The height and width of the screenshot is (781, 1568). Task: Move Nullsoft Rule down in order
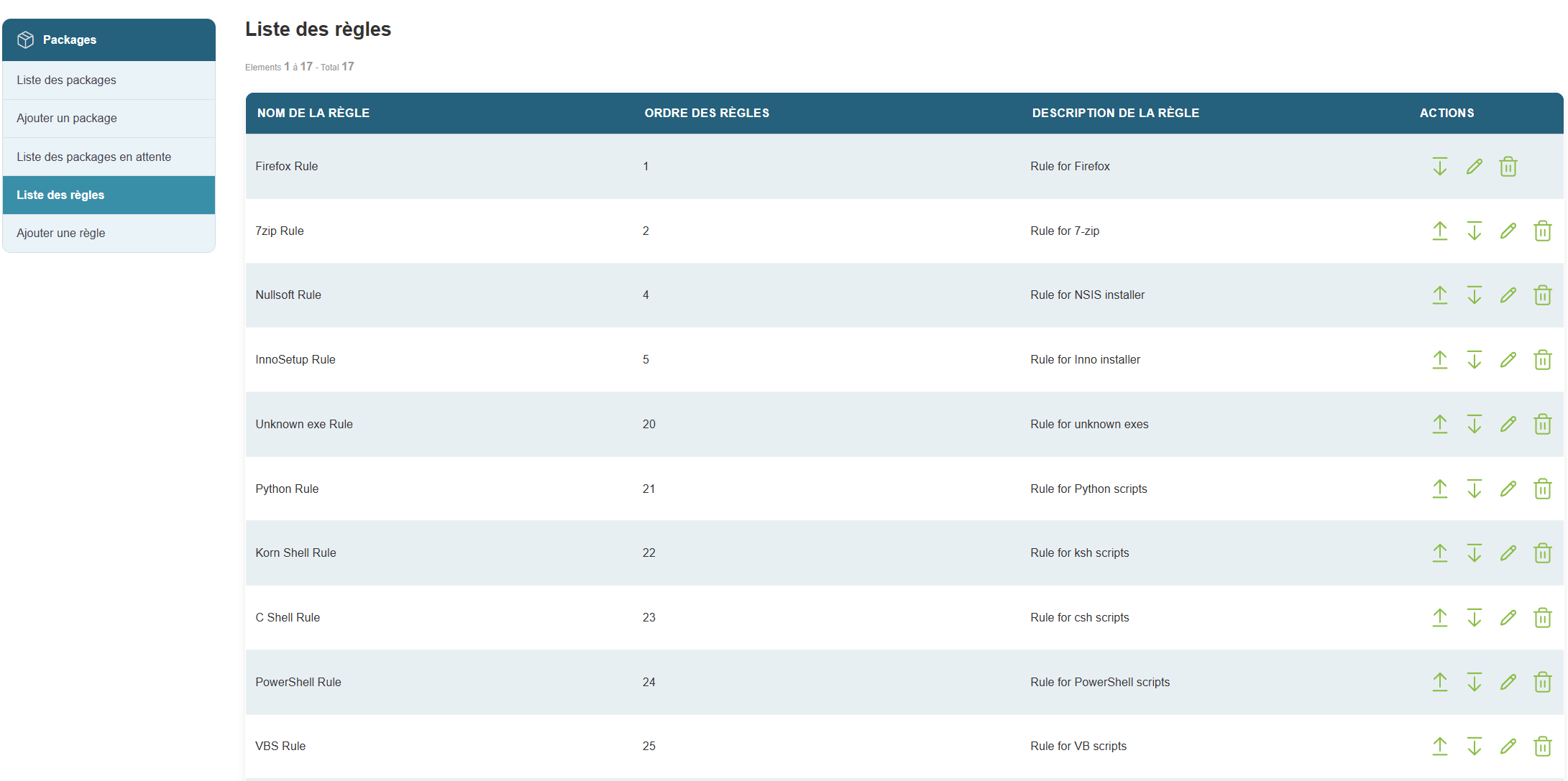1474,295
